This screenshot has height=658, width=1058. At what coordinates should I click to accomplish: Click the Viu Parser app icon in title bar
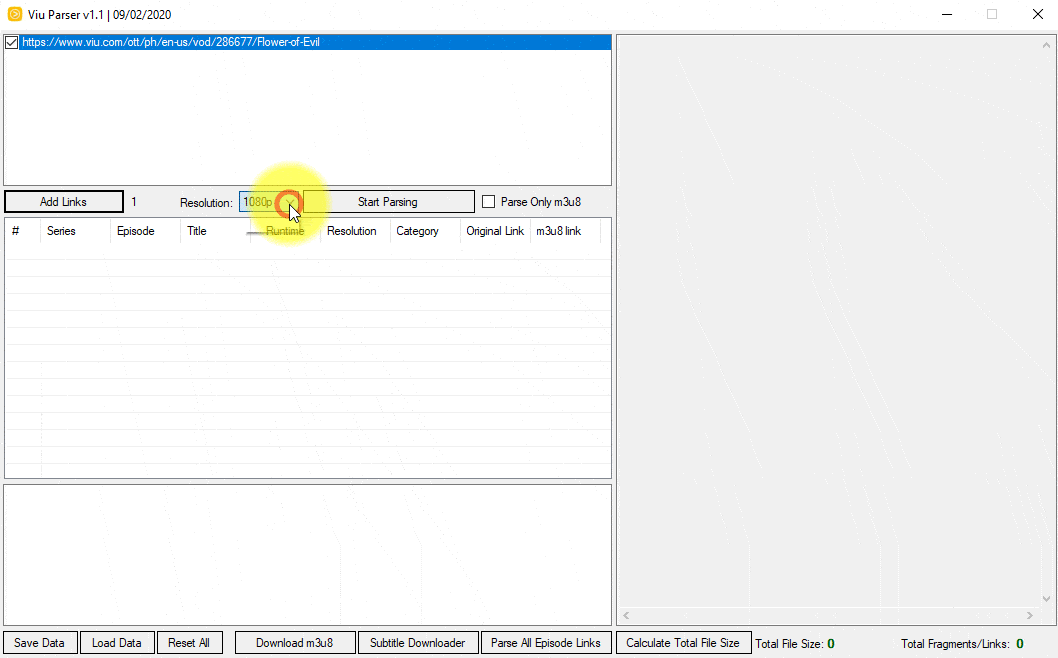[x=14, y=14]
